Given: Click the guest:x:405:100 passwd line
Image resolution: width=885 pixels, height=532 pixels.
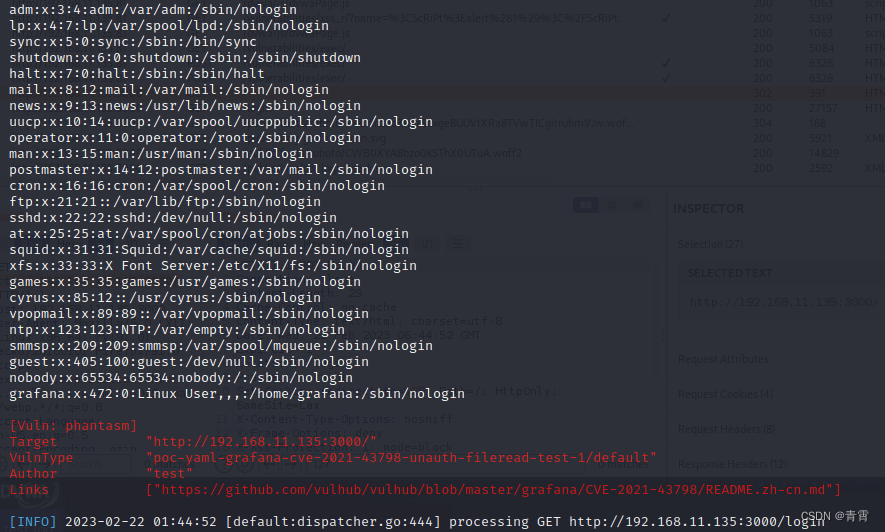Looking at the screenshot, I should (189, 361).
